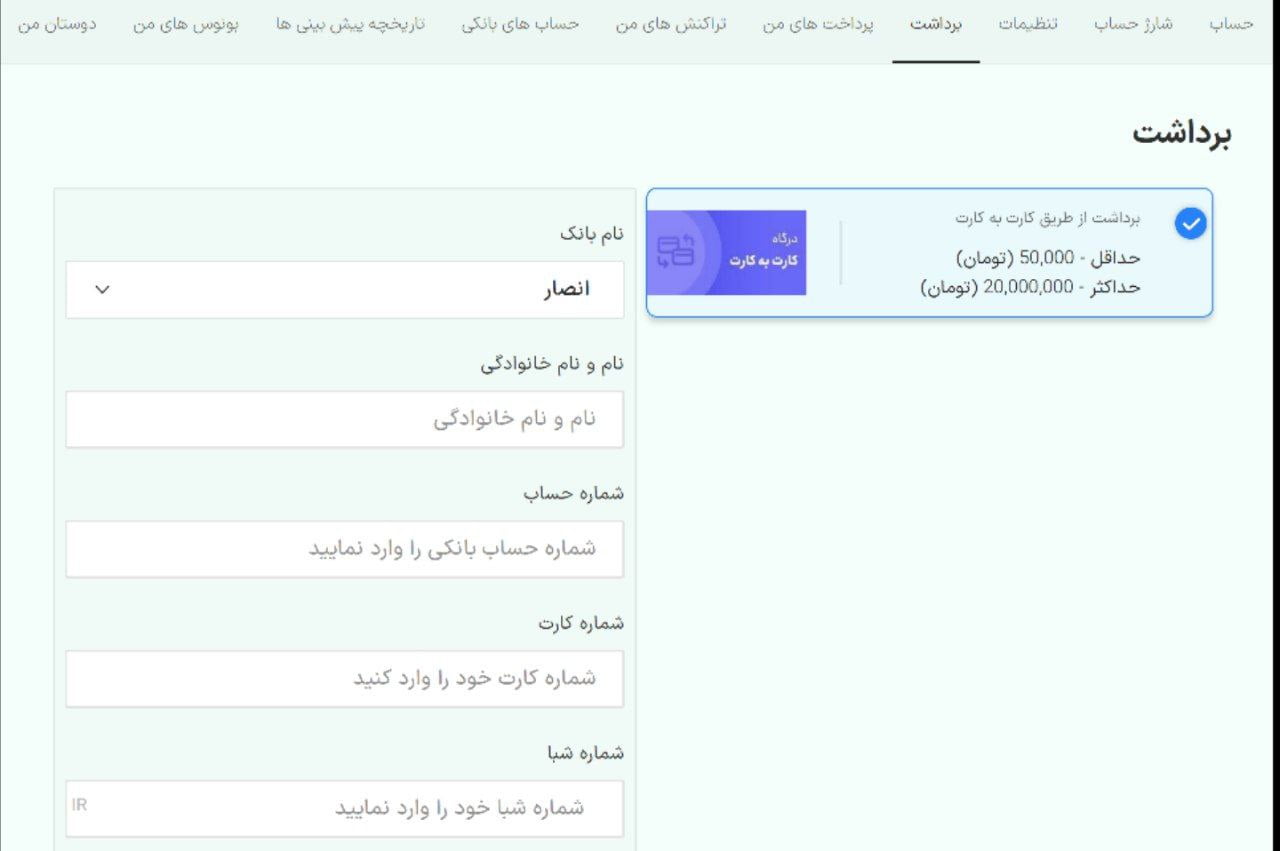Image resolution: width=1280 pixels, height=851 pixels.
Task: Switch to the برداشت tab
Action: 936,24
